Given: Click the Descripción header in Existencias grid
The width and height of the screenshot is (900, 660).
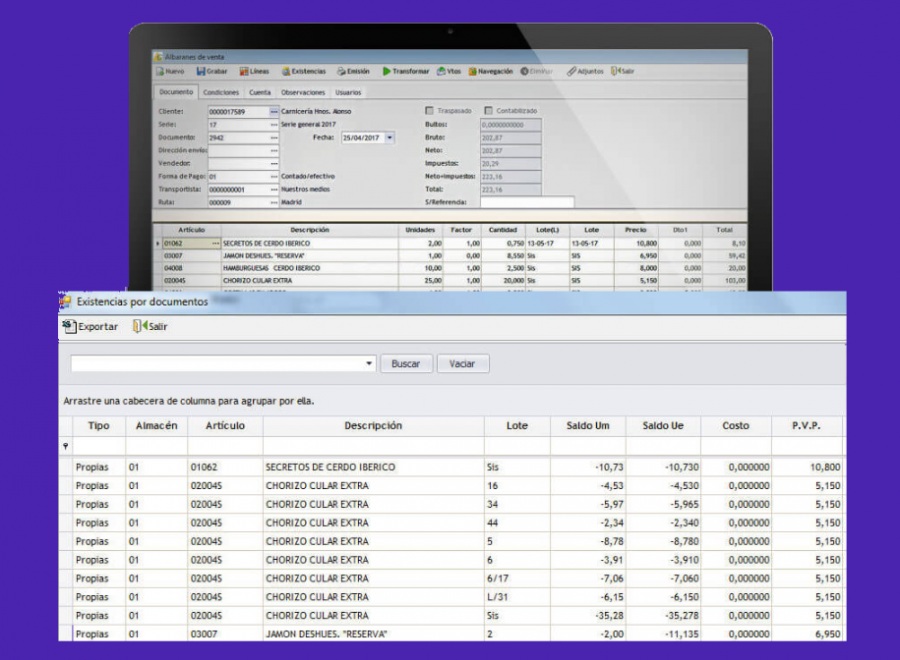Looking at the screenshot, I should [373, 426].
